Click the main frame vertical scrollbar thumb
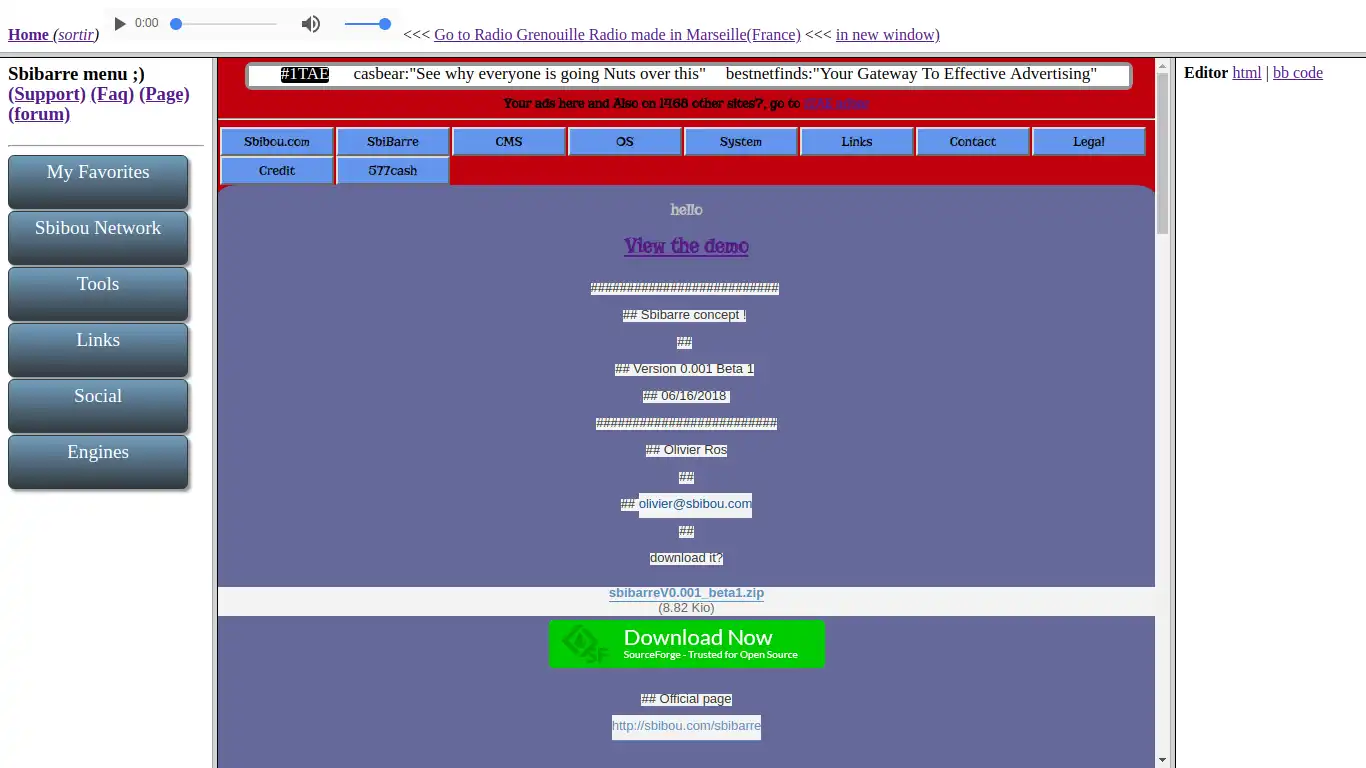Viewport: 1366px width, 768px height. (x=1162, y=153)
